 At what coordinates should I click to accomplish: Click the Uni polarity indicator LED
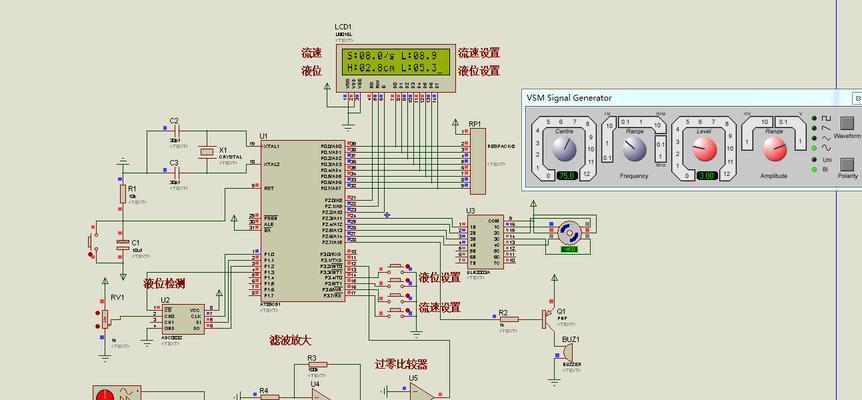814,159
